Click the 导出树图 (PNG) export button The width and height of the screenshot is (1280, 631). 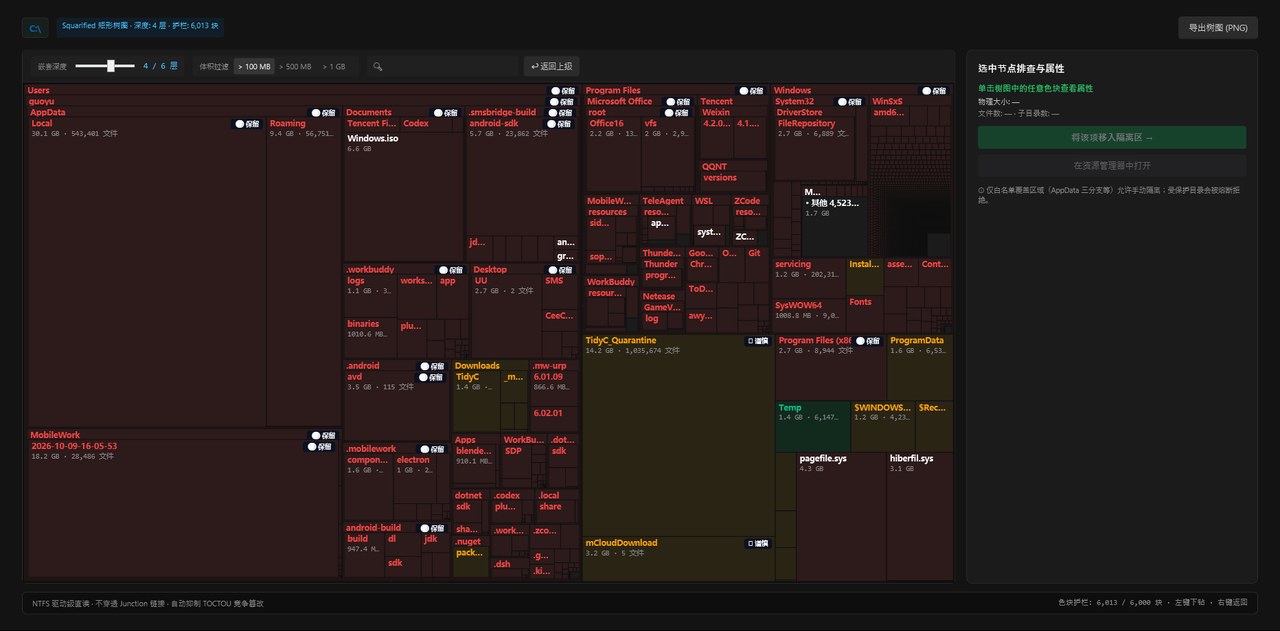[x=1217, y=27]
